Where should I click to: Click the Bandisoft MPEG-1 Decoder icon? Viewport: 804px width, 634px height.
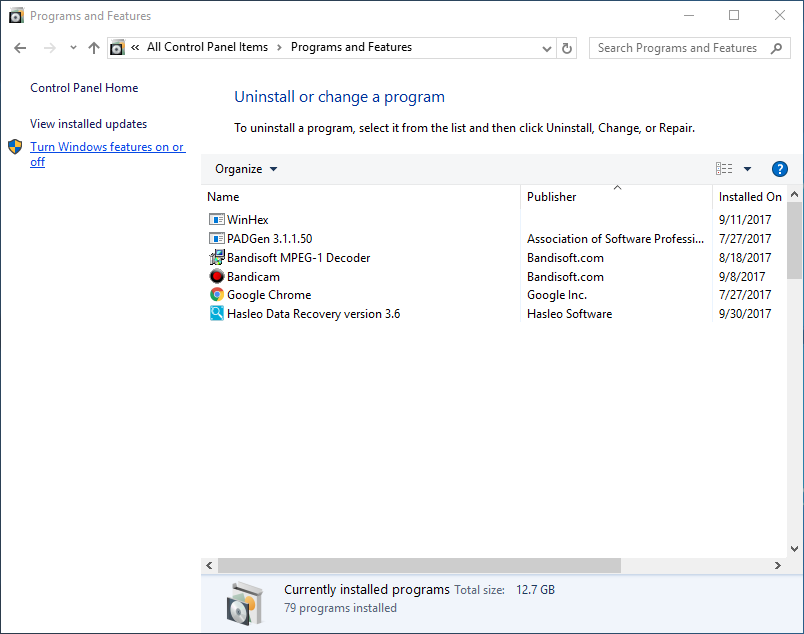pos(216,257)
